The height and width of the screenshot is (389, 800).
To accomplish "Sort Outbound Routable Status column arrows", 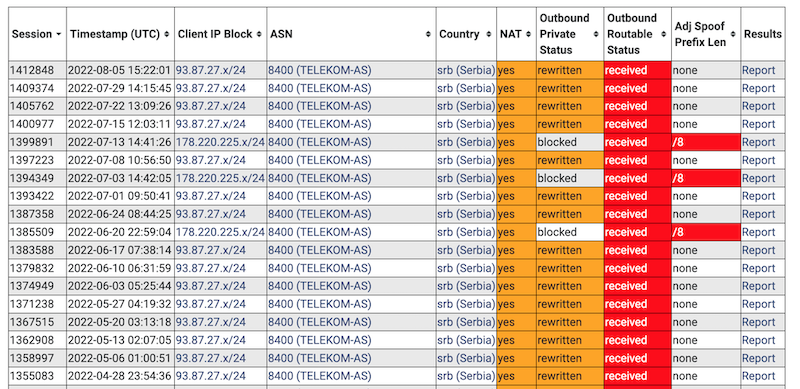I will (664, 34).
